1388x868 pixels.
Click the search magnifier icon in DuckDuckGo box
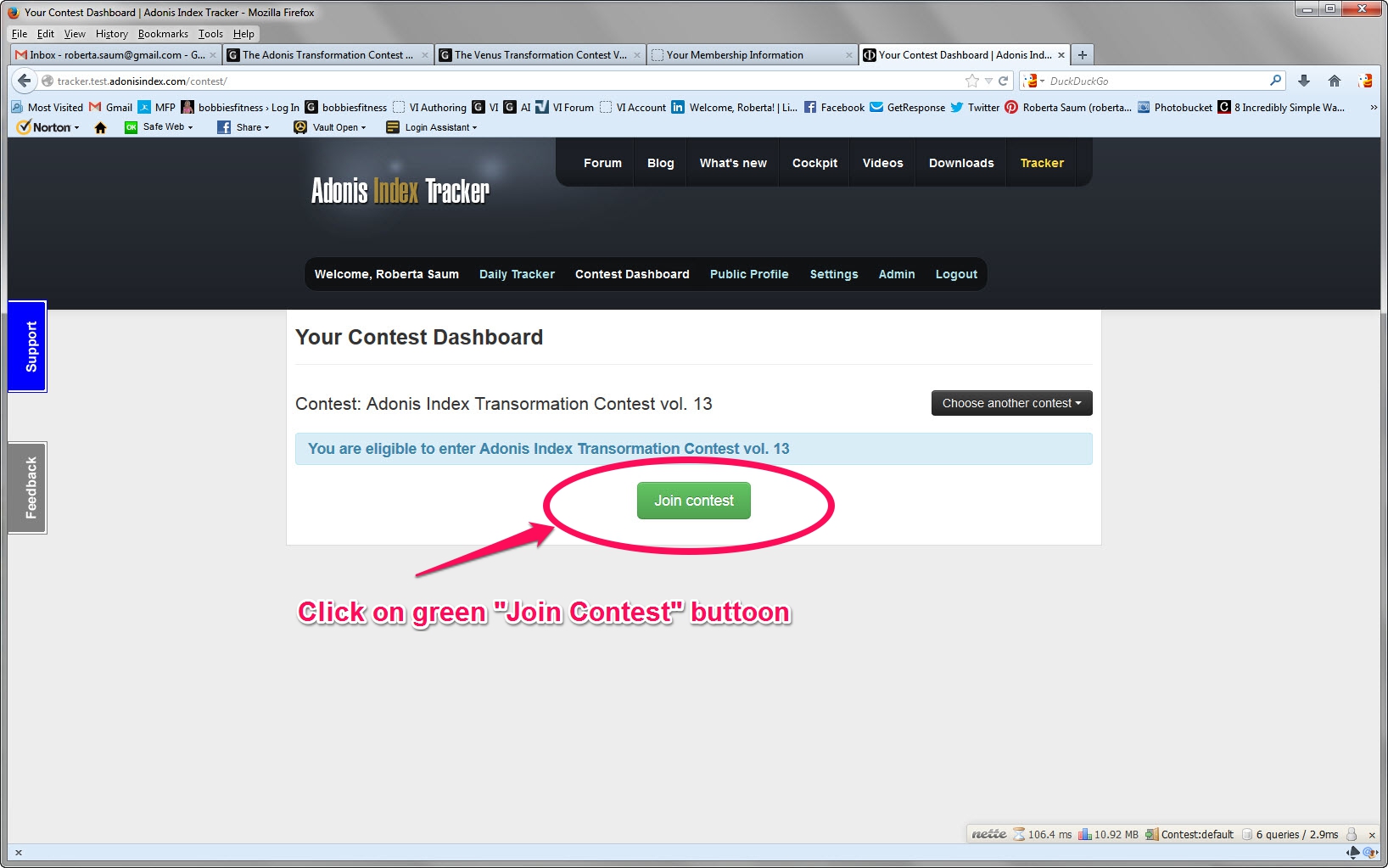coord(1275,81)
